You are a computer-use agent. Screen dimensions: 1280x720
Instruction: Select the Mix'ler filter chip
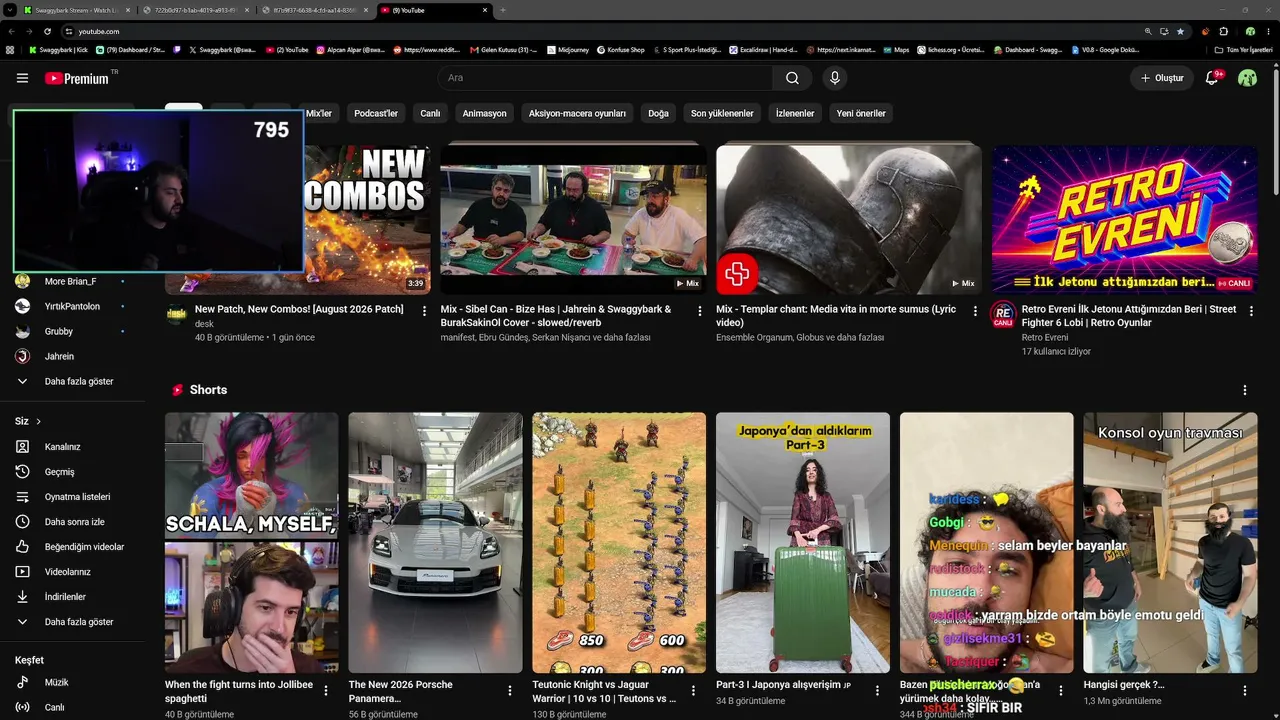[318, 113]
